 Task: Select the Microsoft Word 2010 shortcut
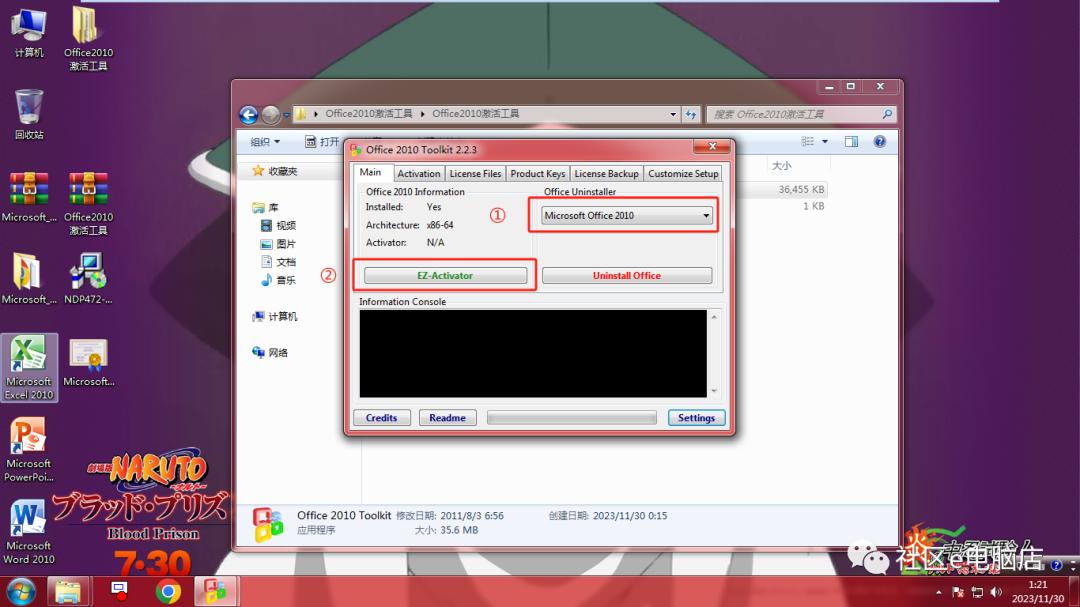coord(29,532)
